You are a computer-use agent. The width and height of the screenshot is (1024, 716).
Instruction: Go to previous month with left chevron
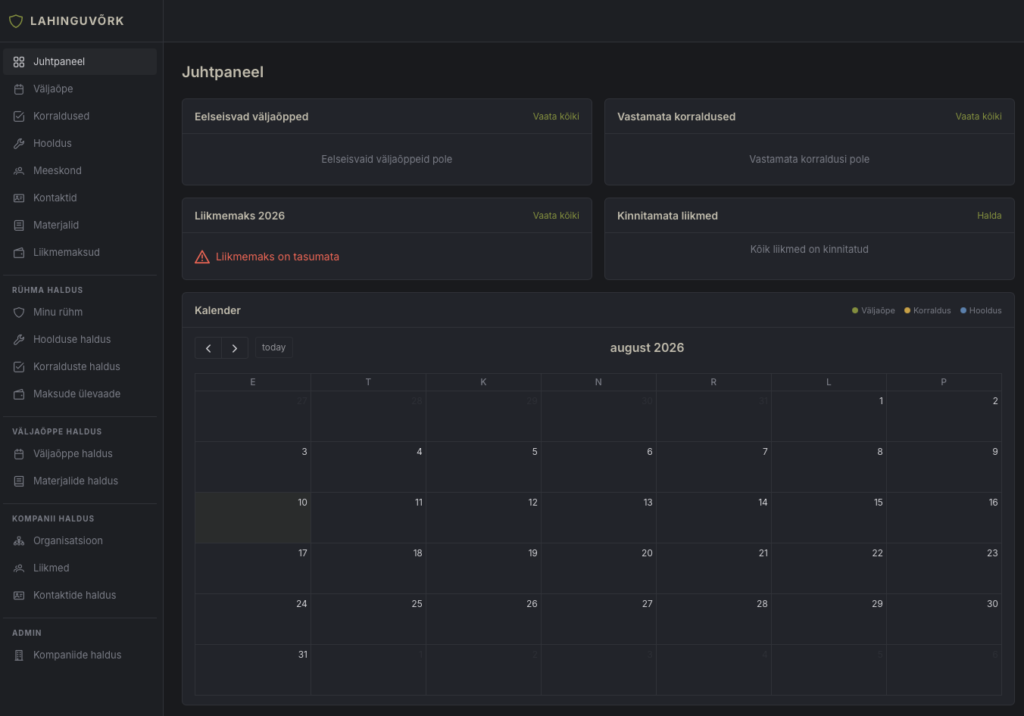[208, 348]
